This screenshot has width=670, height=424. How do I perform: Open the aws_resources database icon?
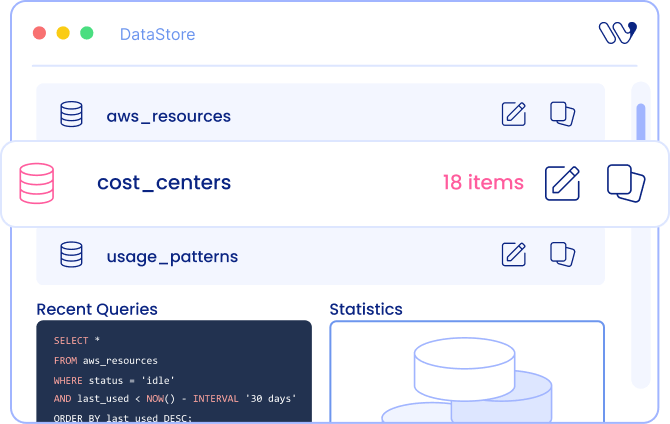(x=71, y=114)
